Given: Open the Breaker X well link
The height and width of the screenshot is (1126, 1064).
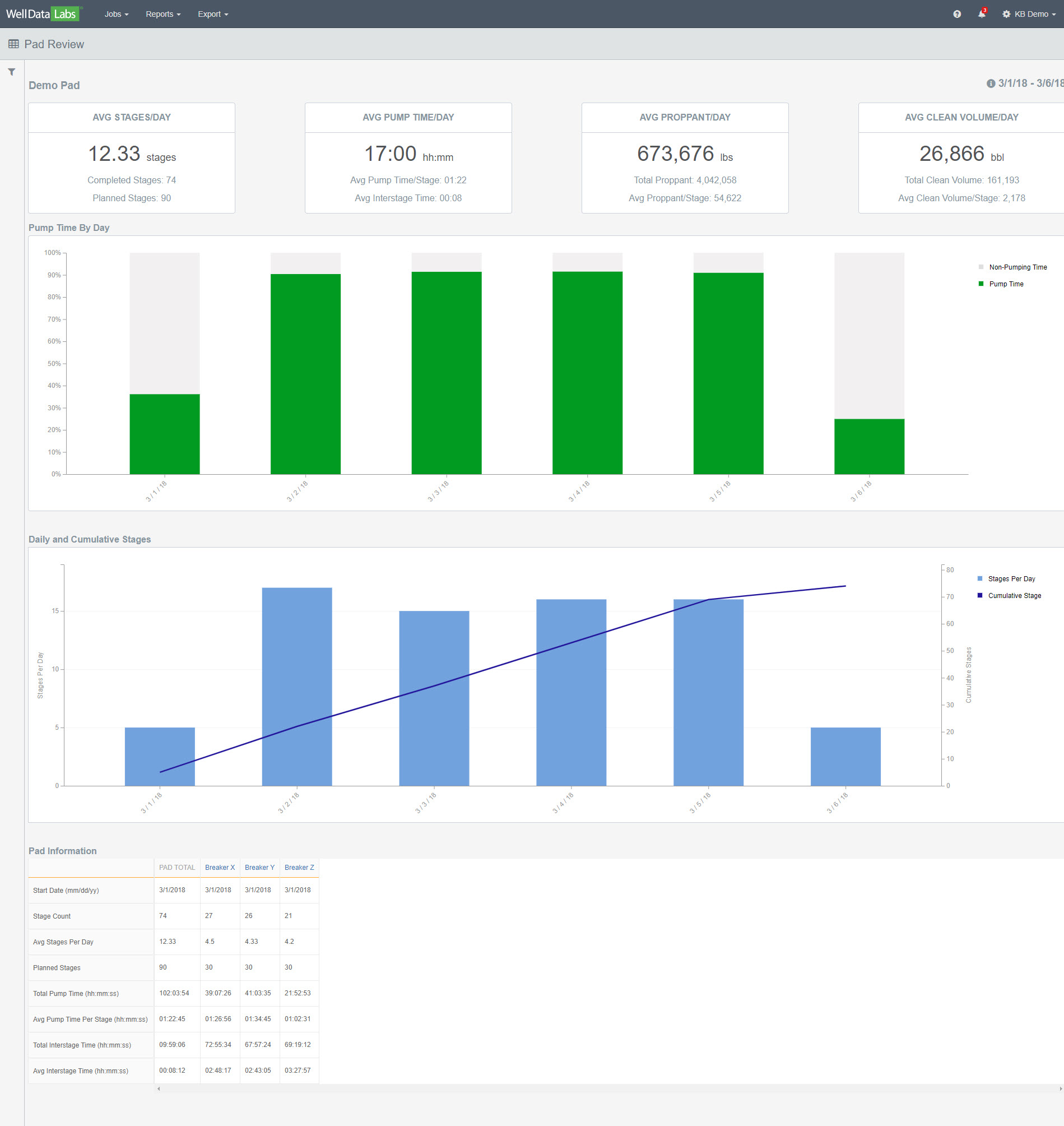Looking at the screenshot, I should click(220, 867).
